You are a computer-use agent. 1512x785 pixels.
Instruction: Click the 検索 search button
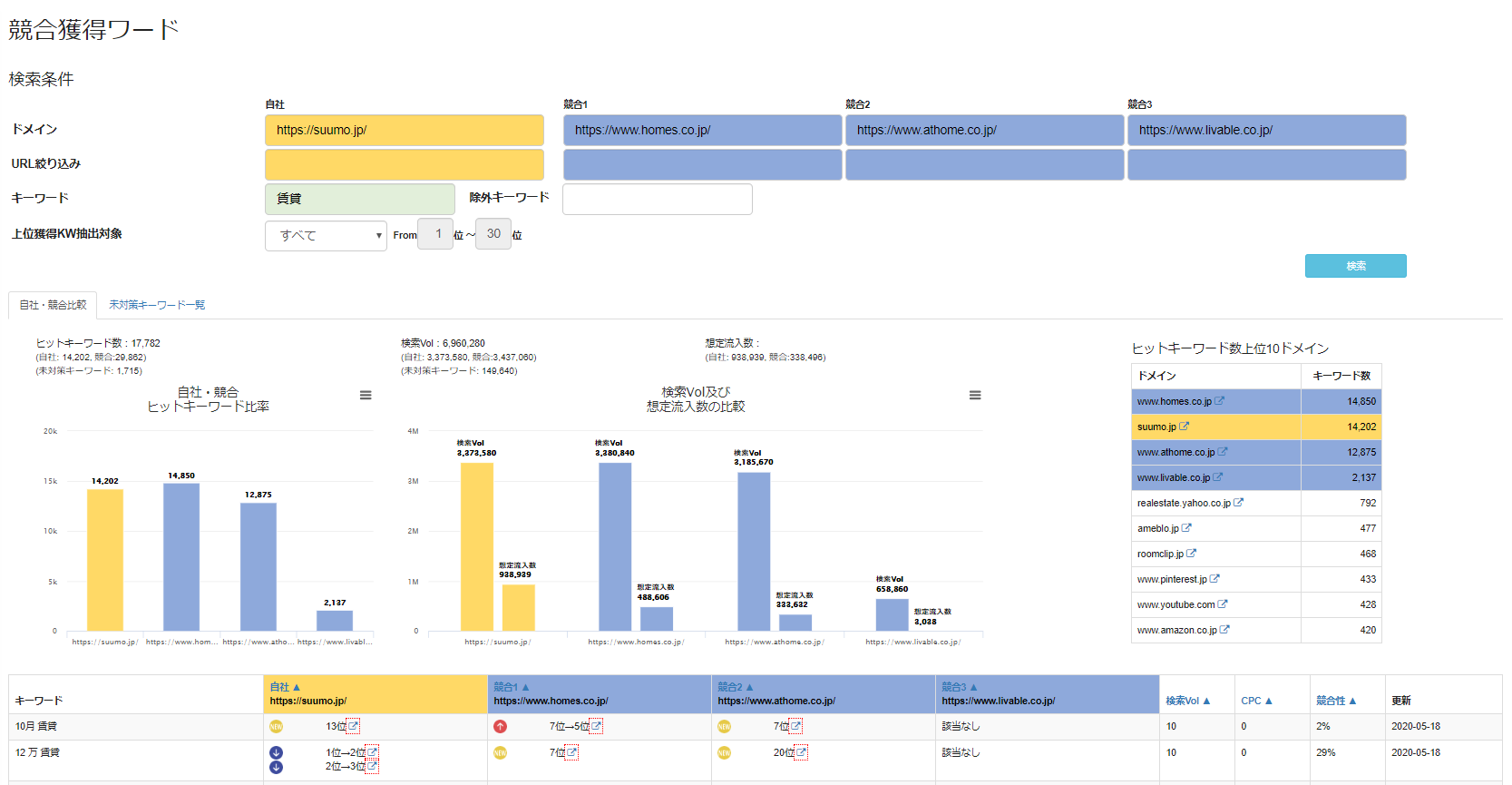point(1355,266)
